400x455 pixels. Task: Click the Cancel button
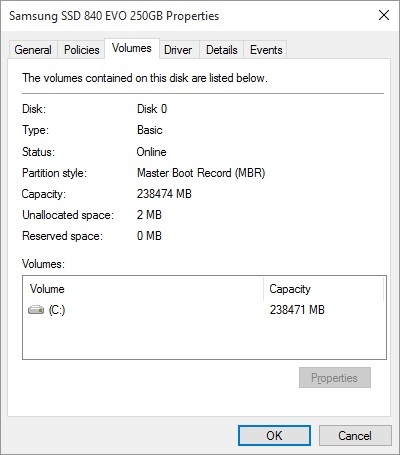[355, 435]
